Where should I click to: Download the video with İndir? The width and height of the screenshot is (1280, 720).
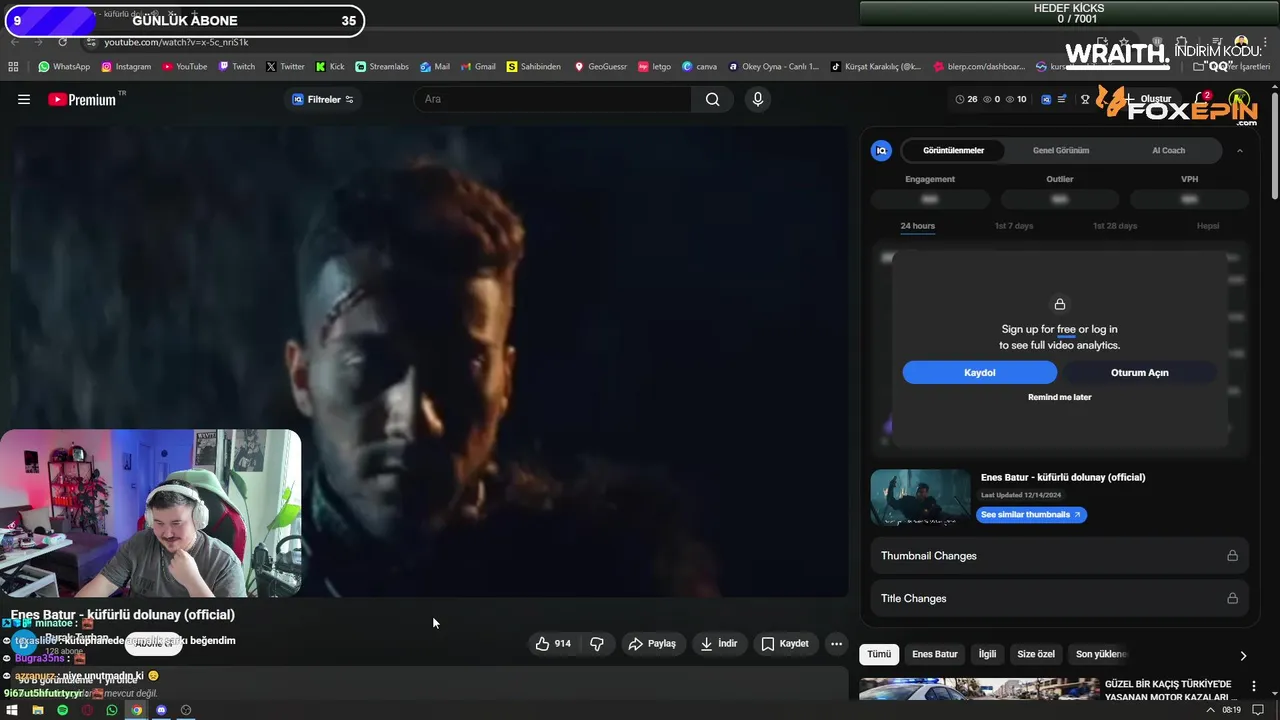click(x=719, y=644)
